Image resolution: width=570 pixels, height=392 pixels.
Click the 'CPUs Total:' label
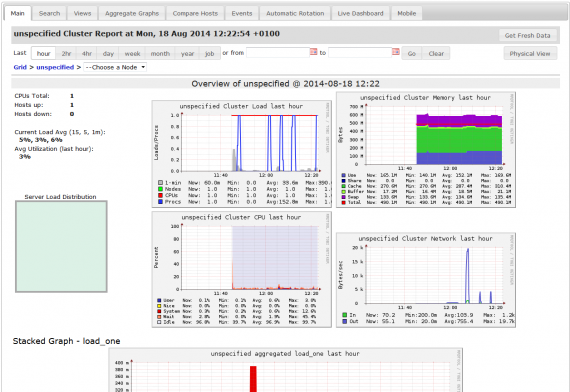[x=32, y=96]
